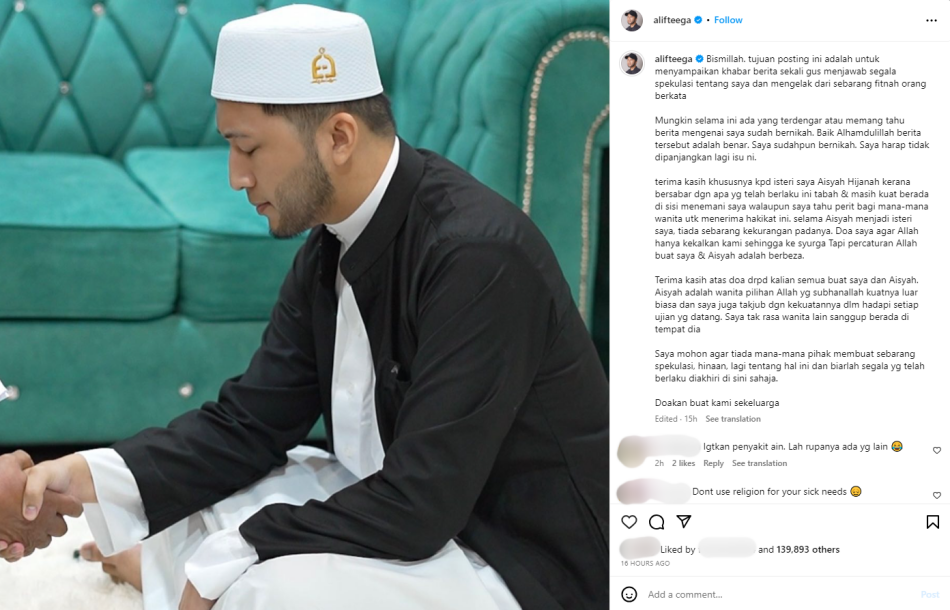This screenshot has height=610, width=950.
Task: Follow the alifteega account
Action: point(728,20)
